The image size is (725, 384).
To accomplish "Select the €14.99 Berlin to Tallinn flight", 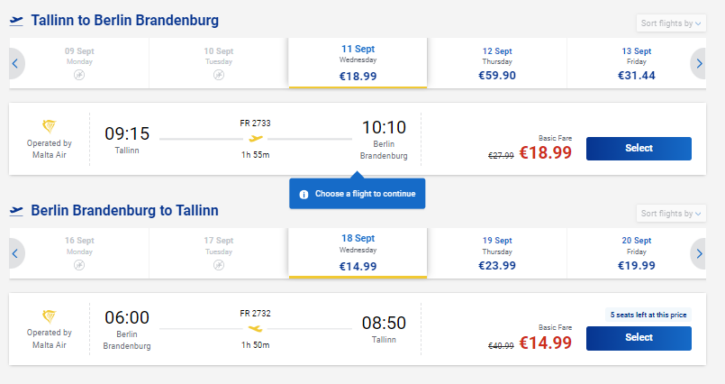I will coord(639,338).
